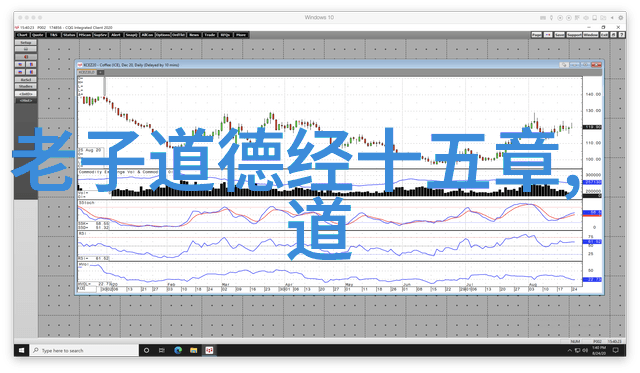Click the Refsd button in sidebar

pos(26,80)
